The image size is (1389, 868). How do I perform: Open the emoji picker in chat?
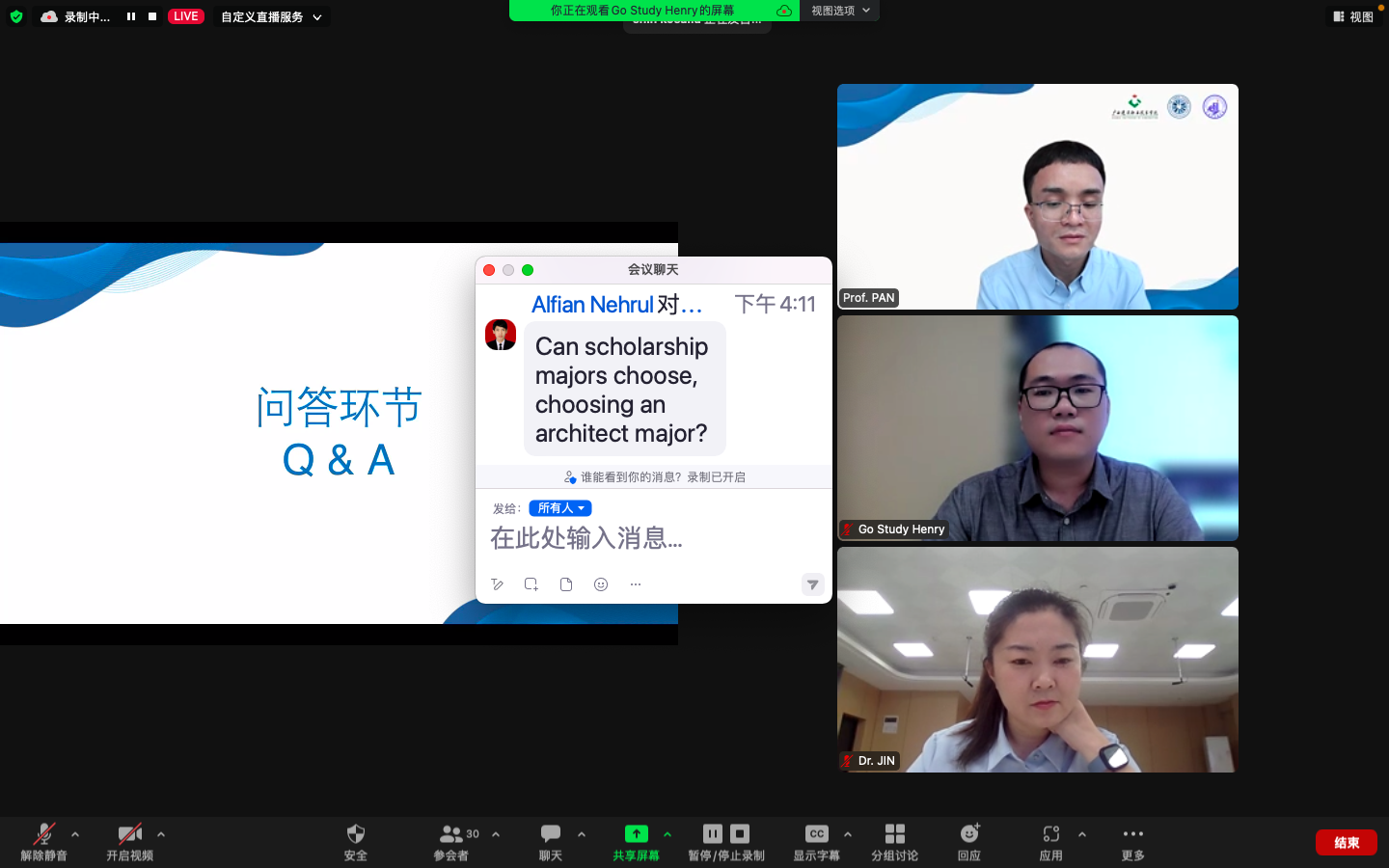click(x=601, y=584)
